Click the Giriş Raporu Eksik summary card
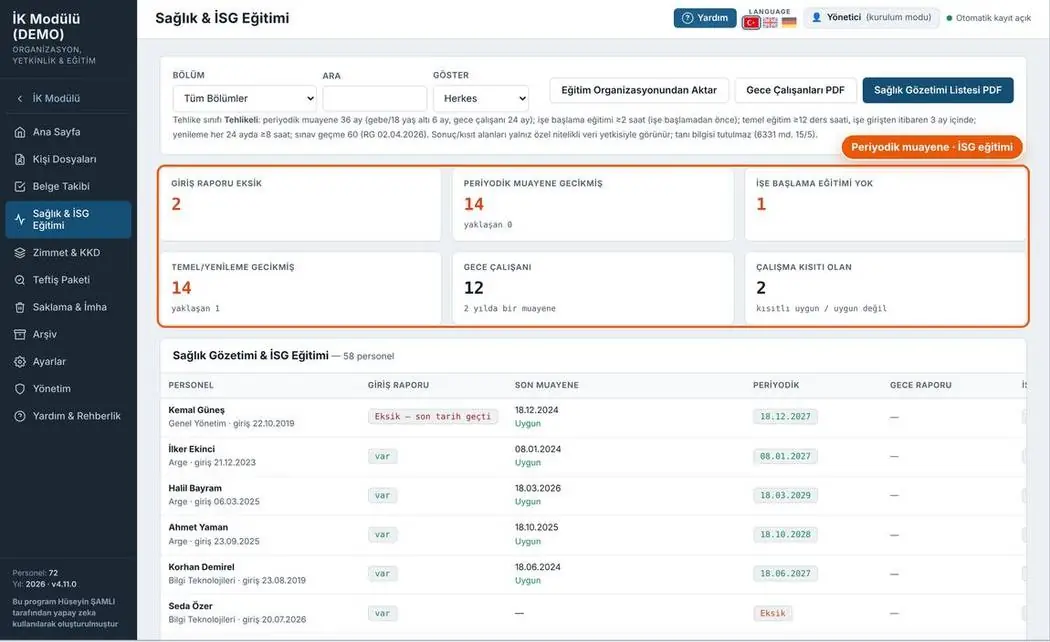This screenshot has width=1050, height=642. 300,204
